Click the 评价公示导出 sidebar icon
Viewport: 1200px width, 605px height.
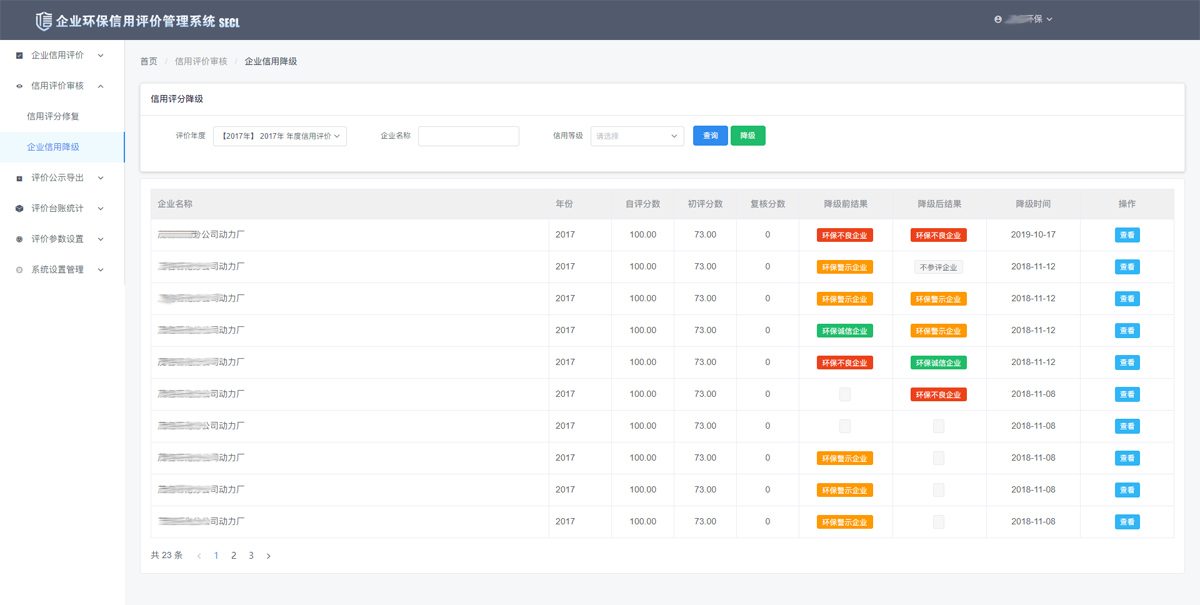click(19, 178)
